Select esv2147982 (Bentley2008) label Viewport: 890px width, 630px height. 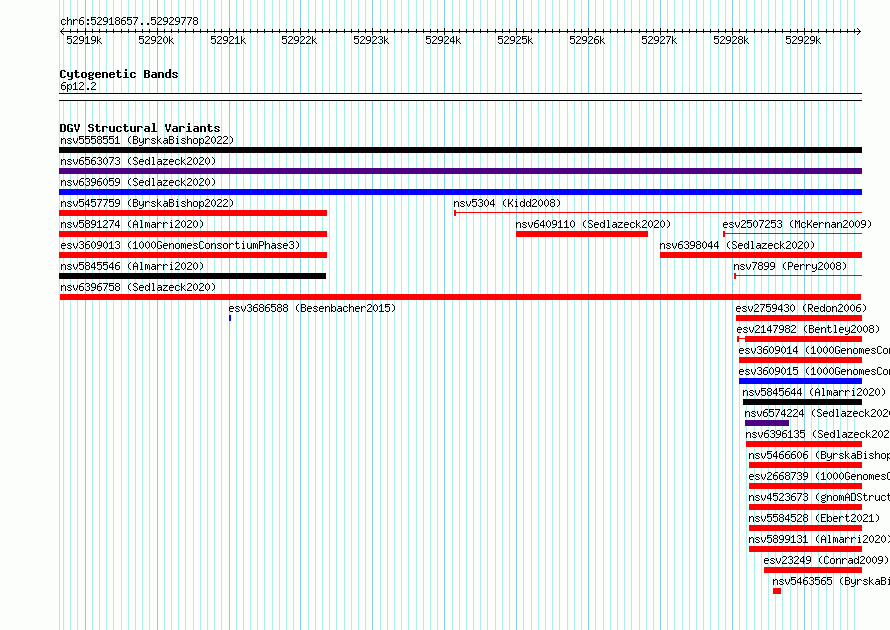pos(808,329)
